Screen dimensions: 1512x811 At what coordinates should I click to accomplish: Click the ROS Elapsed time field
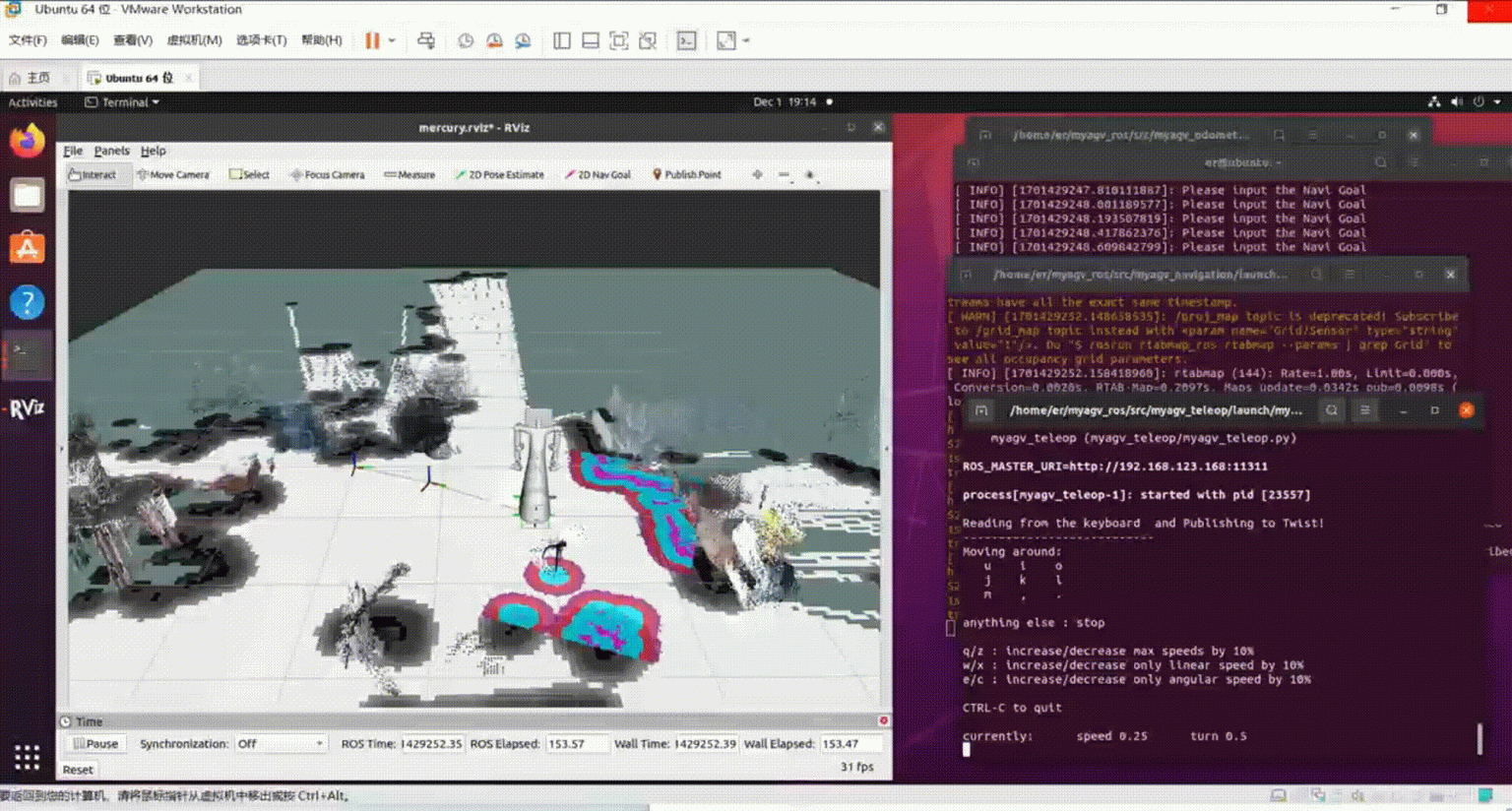click(576, 744)
